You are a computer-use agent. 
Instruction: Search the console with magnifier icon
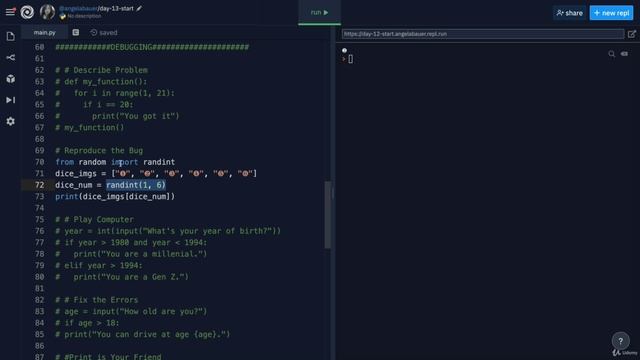[x=611, y=54]
